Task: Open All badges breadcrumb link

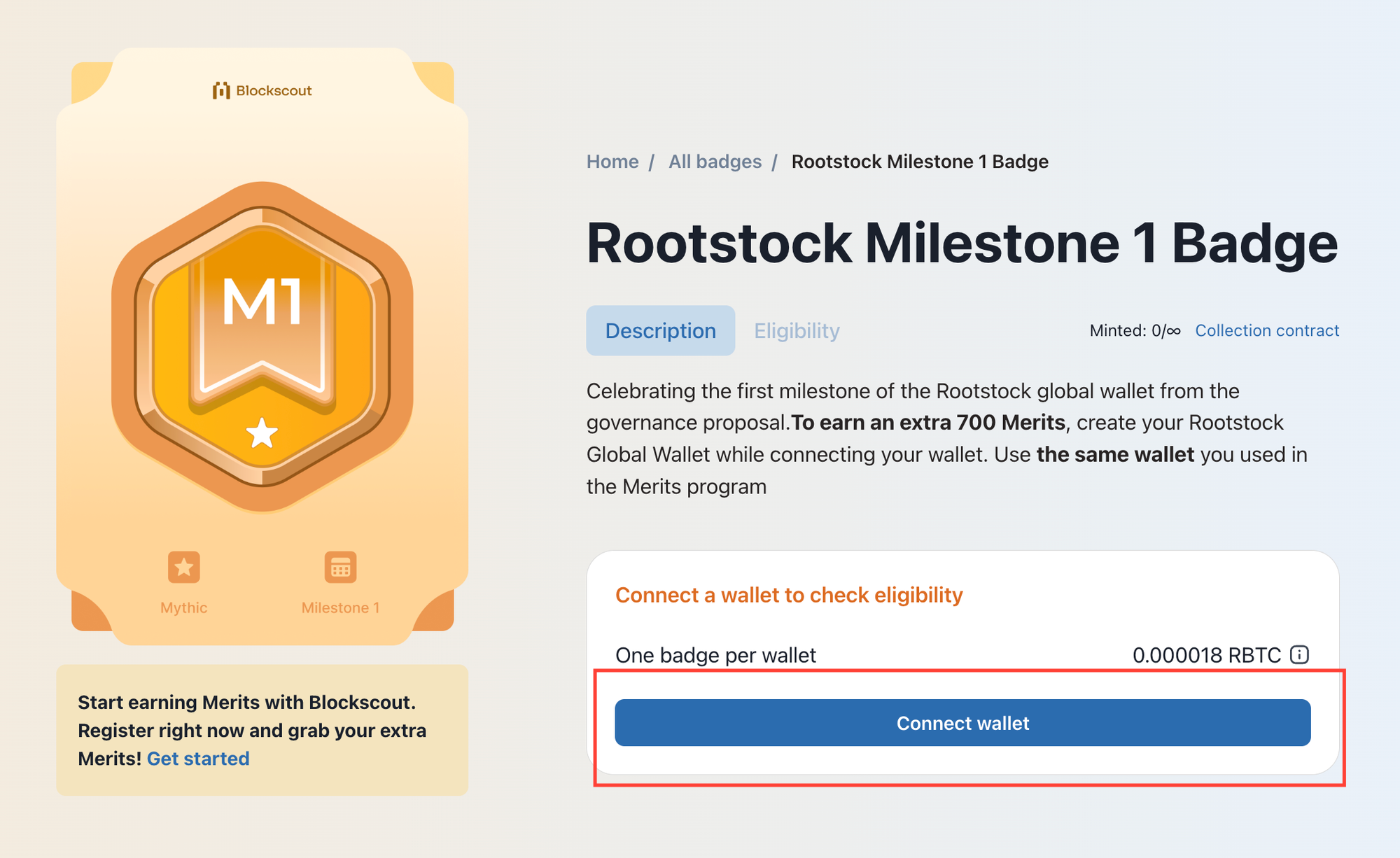Action: (715, 162)
